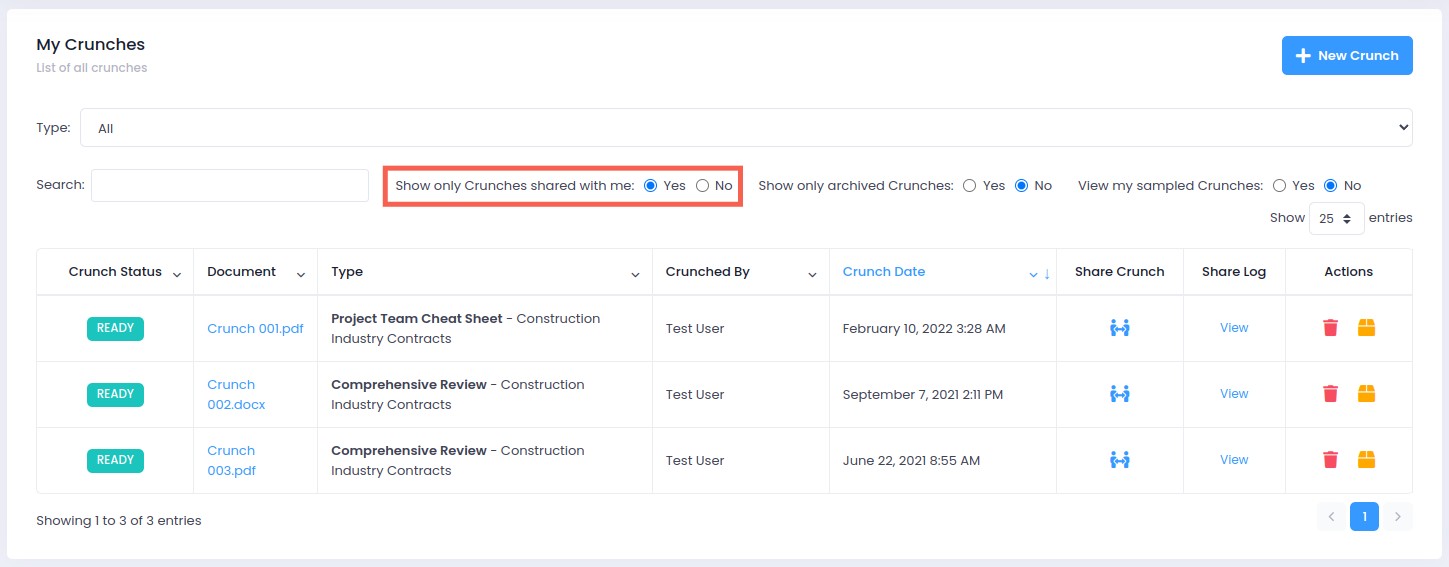1449x567 pixels.
Task: Click the Share Log column header
Action: [1234, 272]
